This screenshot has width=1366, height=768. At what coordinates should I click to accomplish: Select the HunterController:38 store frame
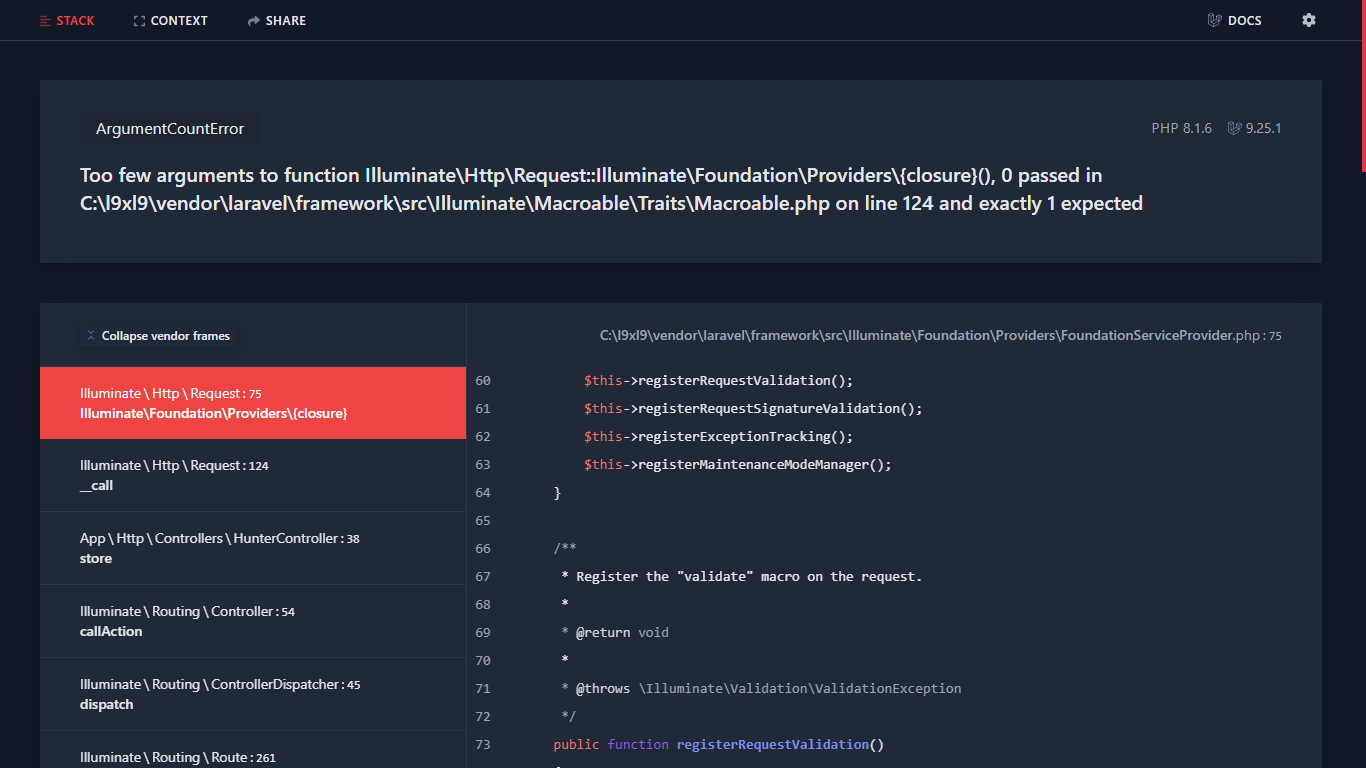pyautogui.click(x=253, y=548)
